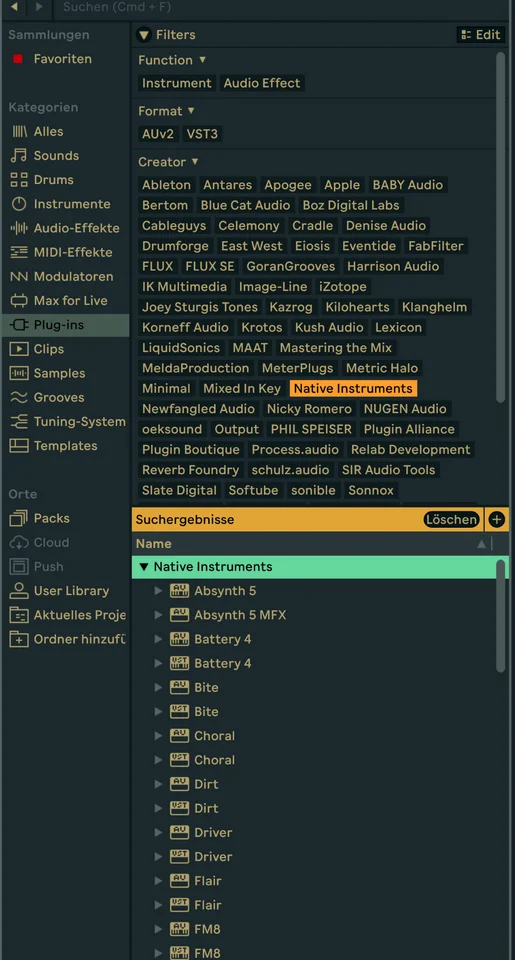The width and height of the screenshot is (515, 960).
Task: Click the back navigation arrow at top
Action: tap(14, 7)
